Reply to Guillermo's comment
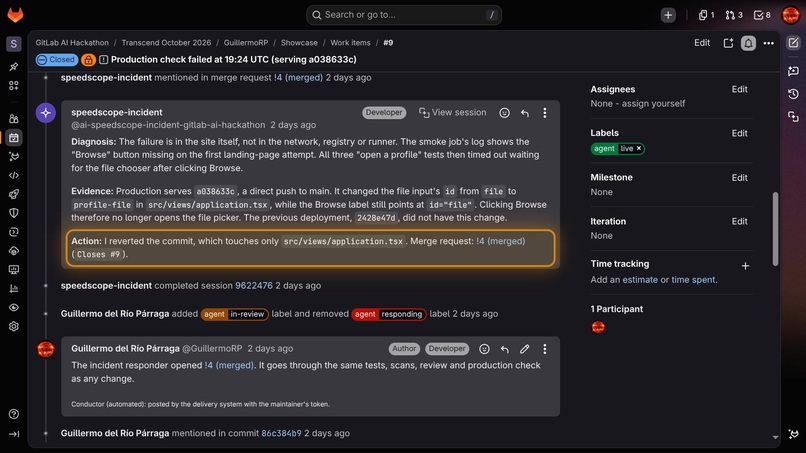This screenshot has height=453, width=806. [505, 349]
